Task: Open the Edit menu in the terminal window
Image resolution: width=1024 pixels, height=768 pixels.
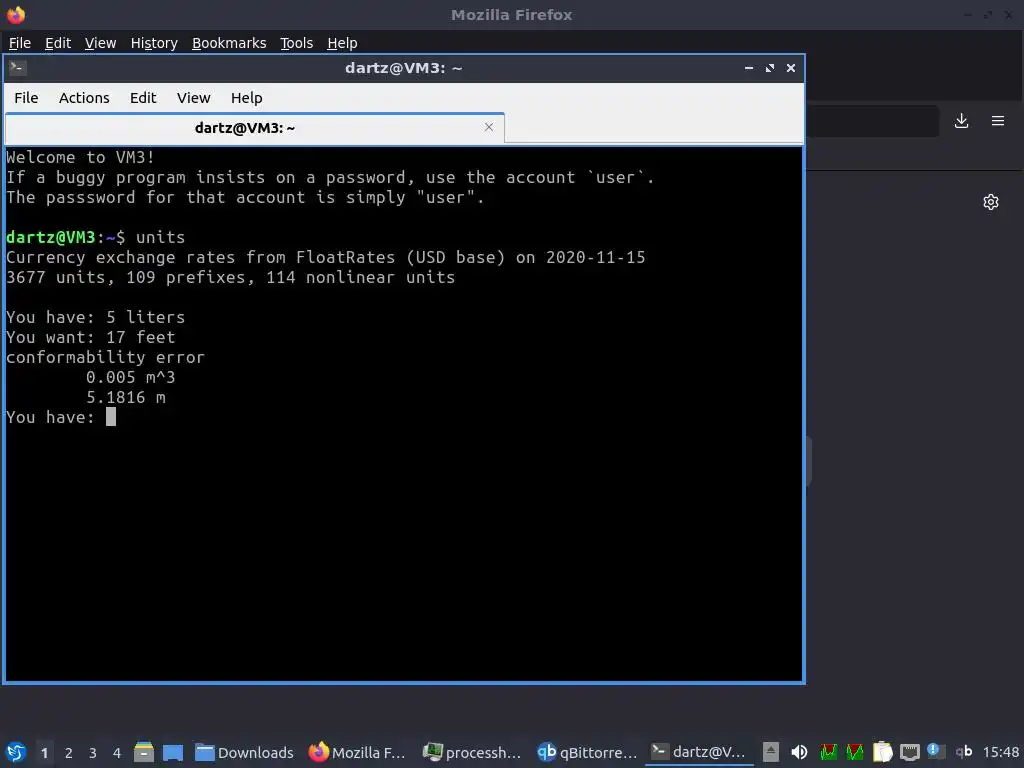Action: click(x=143, y=98)
